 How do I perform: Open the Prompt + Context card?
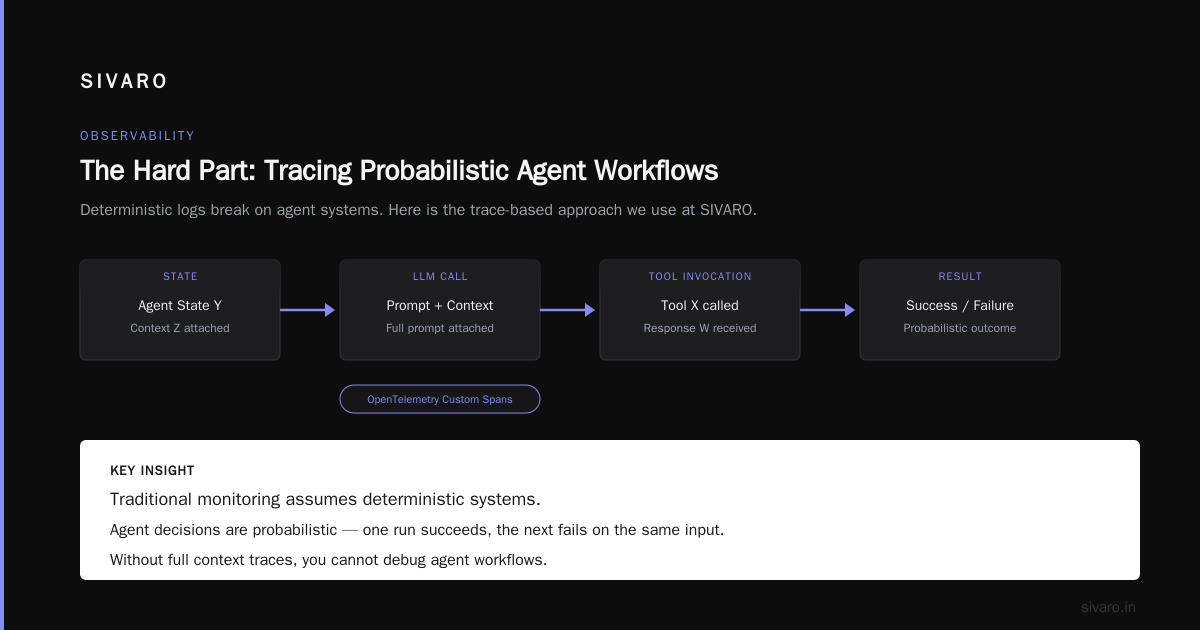[x=440, y=310]
